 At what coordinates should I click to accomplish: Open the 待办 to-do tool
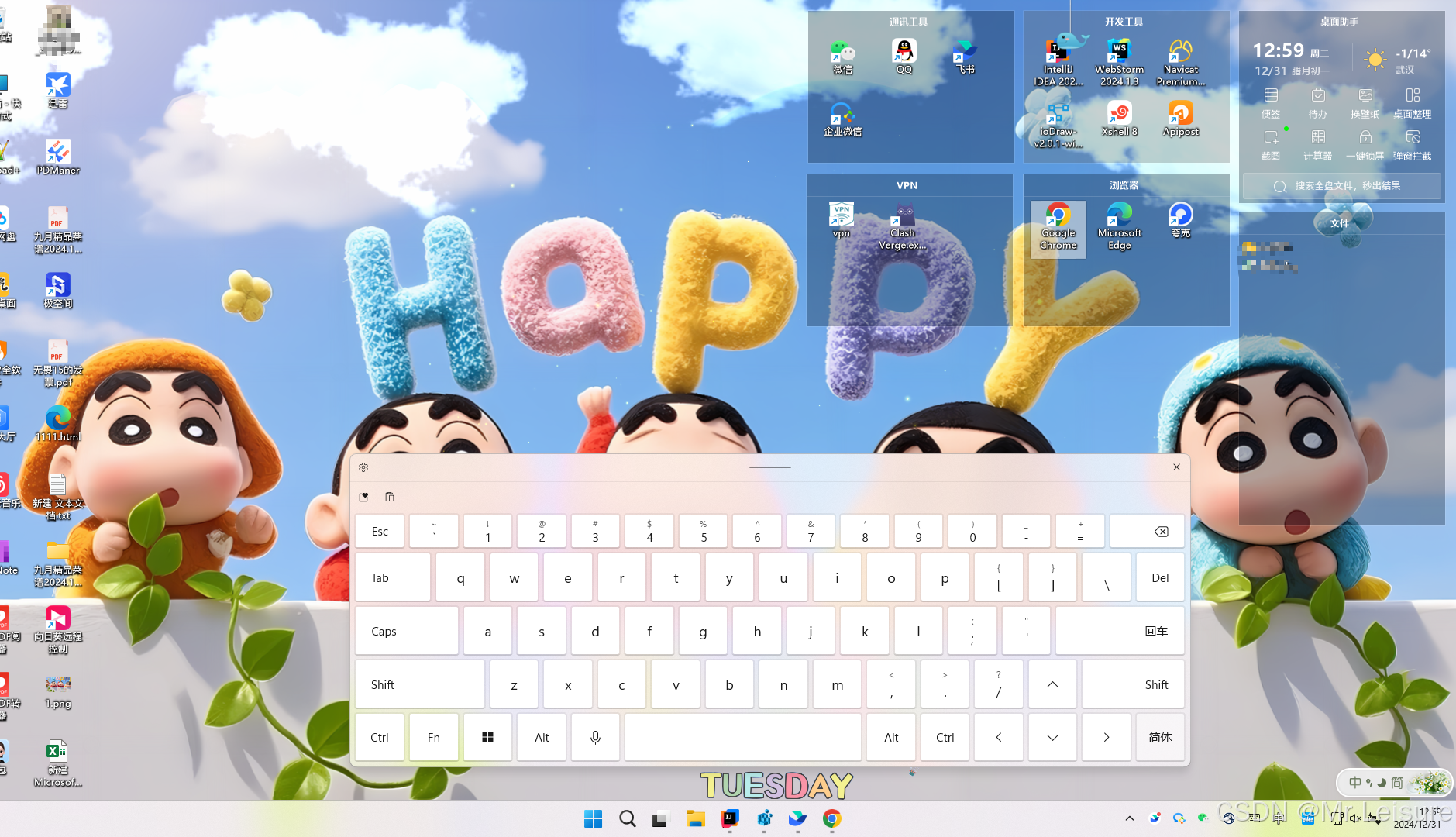click(1318, 103)
